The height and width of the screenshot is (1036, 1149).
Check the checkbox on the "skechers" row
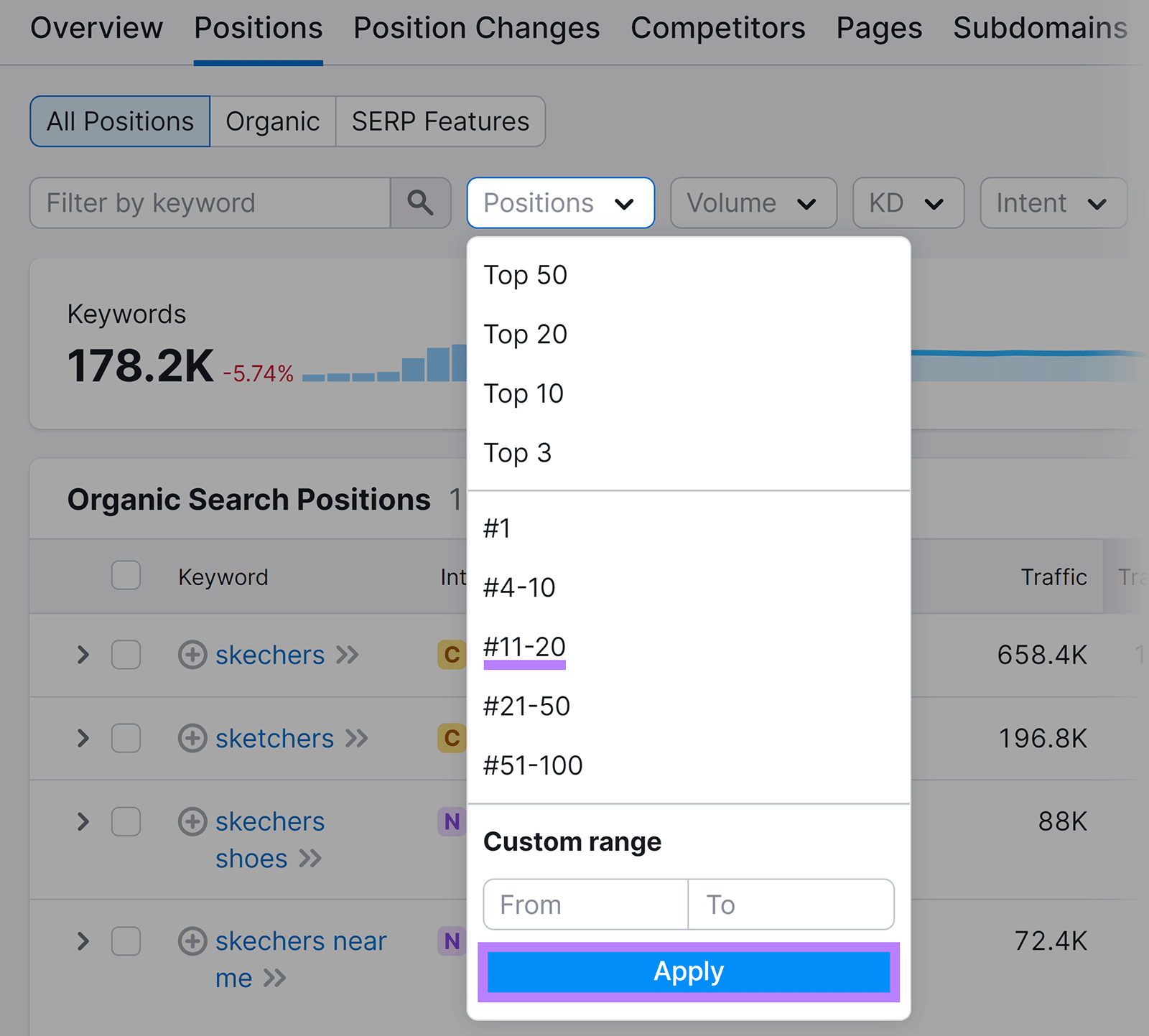coord(126,655)
